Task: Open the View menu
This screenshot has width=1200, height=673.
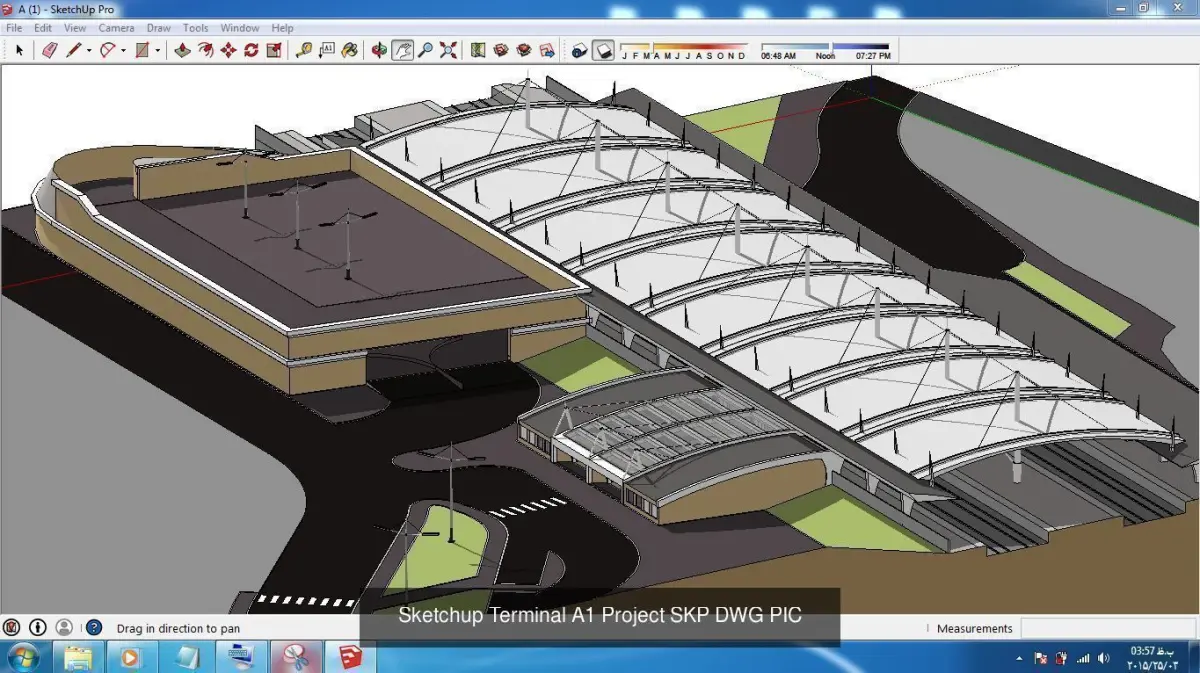Action: (75, 28)
